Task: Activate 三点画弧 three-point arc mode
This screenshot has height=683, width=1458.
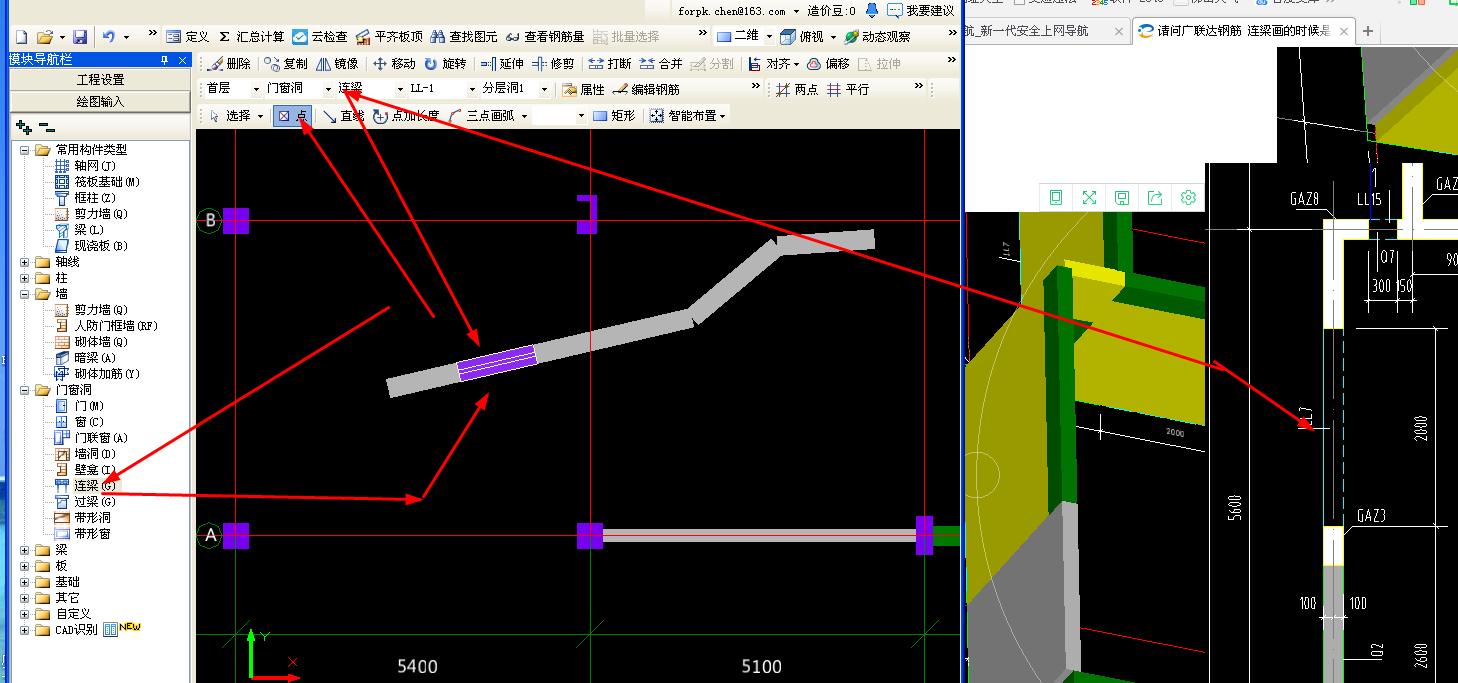Action: [x=481, y=115]
